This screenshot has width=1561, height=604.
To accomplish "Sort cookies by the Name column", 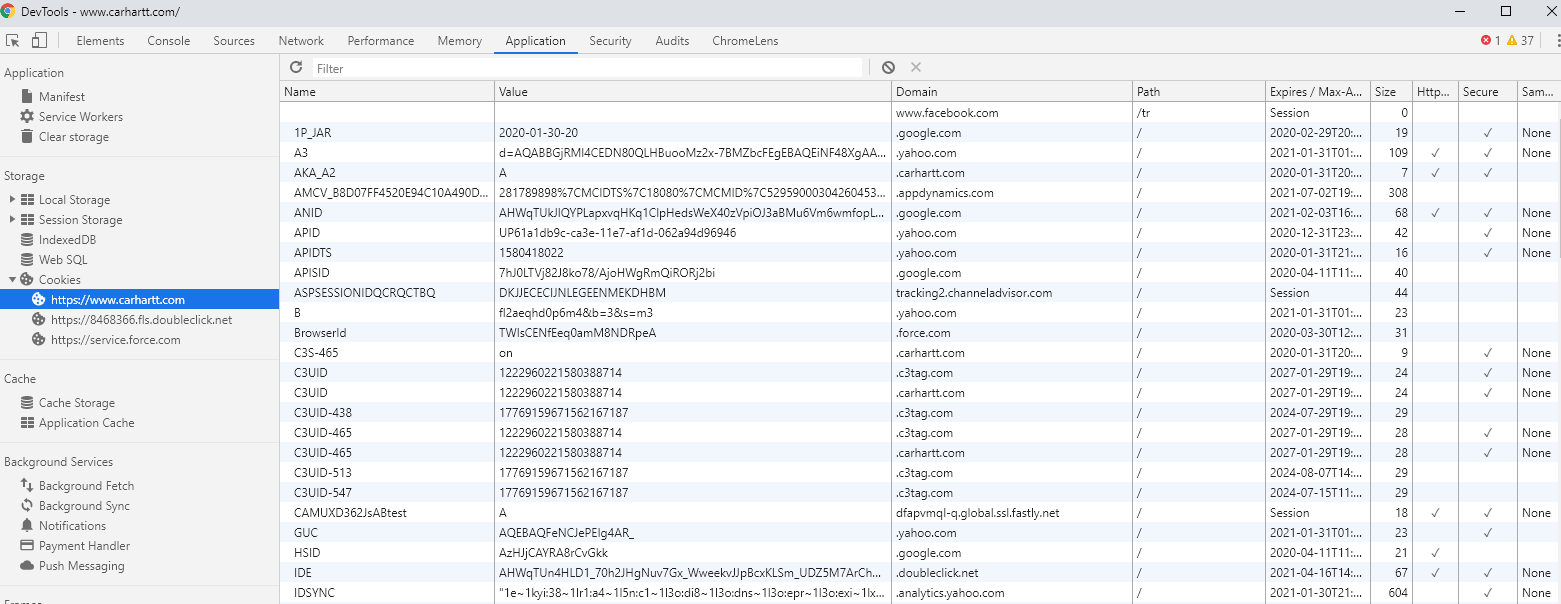I will 387,92.
